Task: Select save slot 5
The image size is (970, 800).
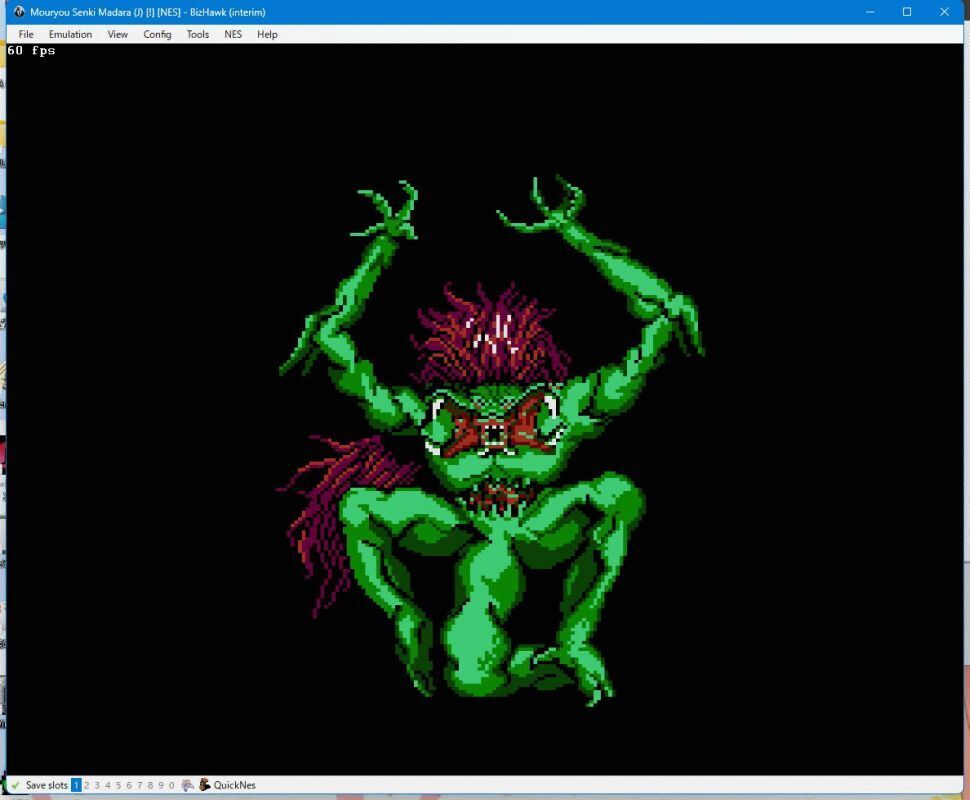Action: 118,785
